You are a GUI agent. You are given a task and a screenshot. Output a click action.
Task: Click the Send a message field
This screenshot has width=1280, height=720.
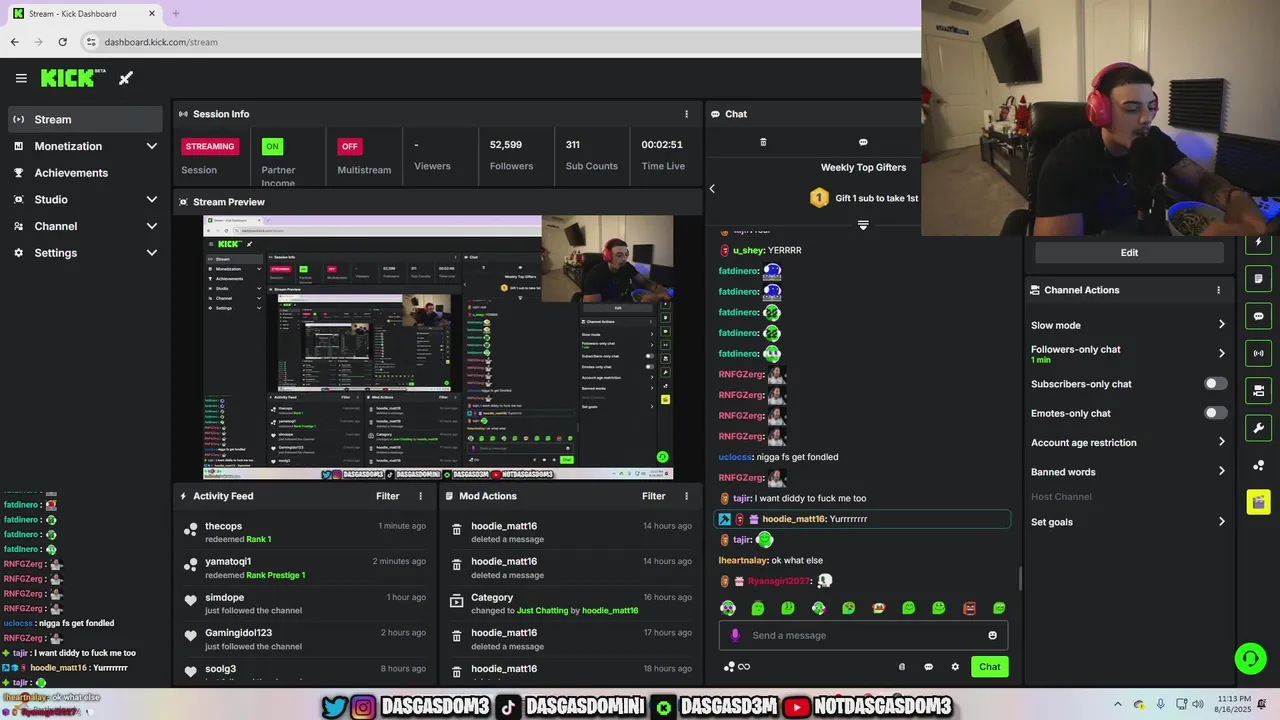864,635
